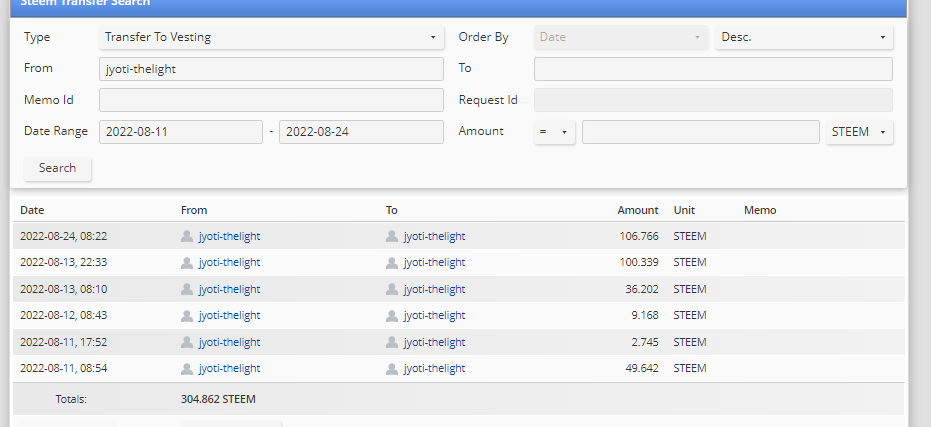This screenshot has height=427, width=931.
Task: Focus the Memo Id input field
Action: click(271, 100)
